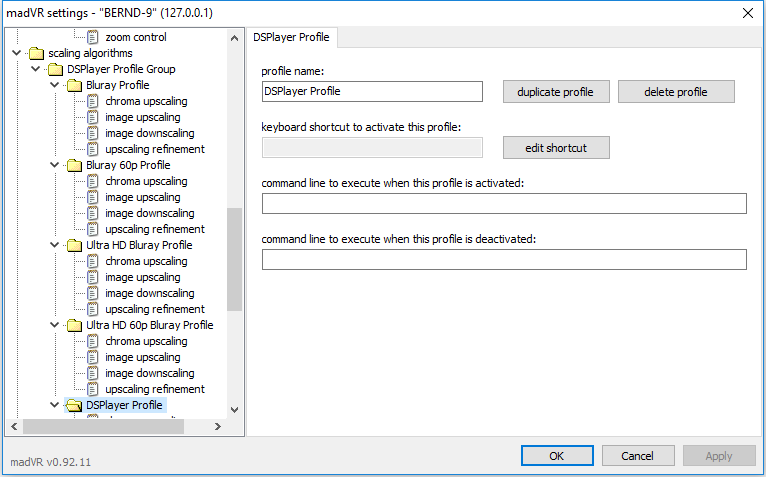Screen dimensions: 766x477
Task: Click the Ultra HD Bluray Profile folder icon
Action: tap(74, 245)
